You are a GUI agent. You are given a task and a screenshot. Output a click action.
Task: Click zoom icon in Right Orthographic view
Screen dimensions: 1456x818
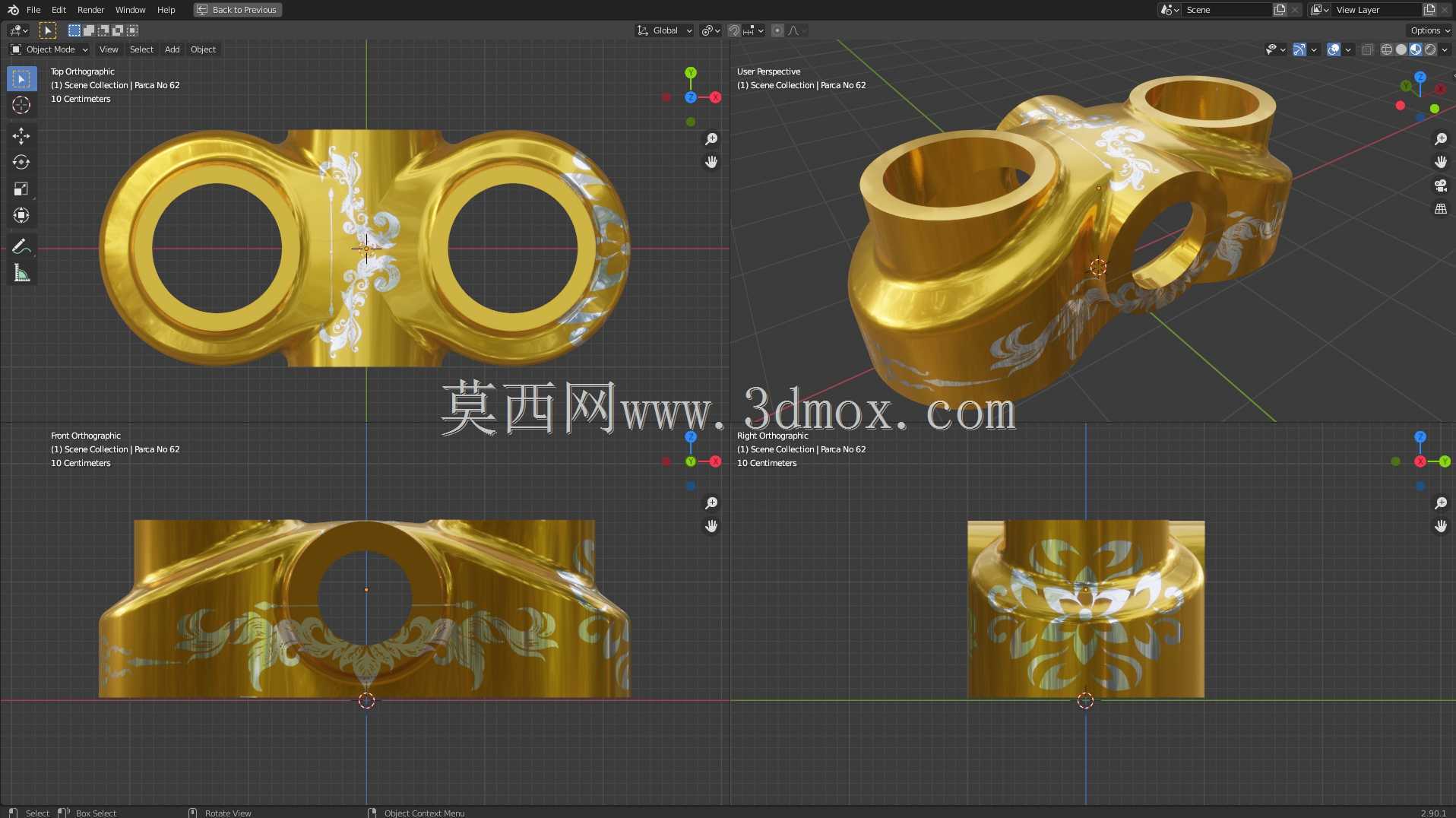(1441, 503)
